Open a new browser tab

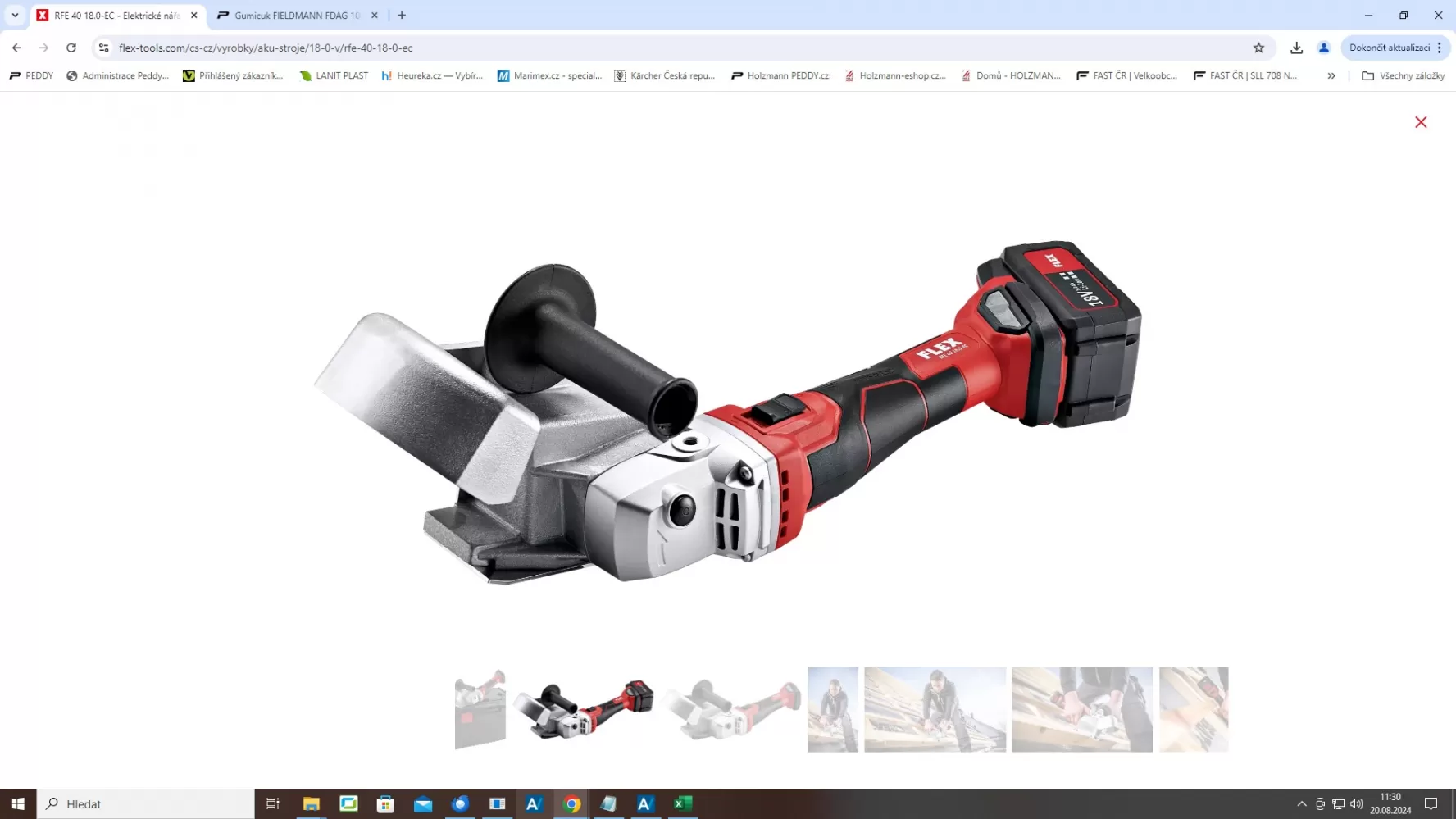(402, 16)
